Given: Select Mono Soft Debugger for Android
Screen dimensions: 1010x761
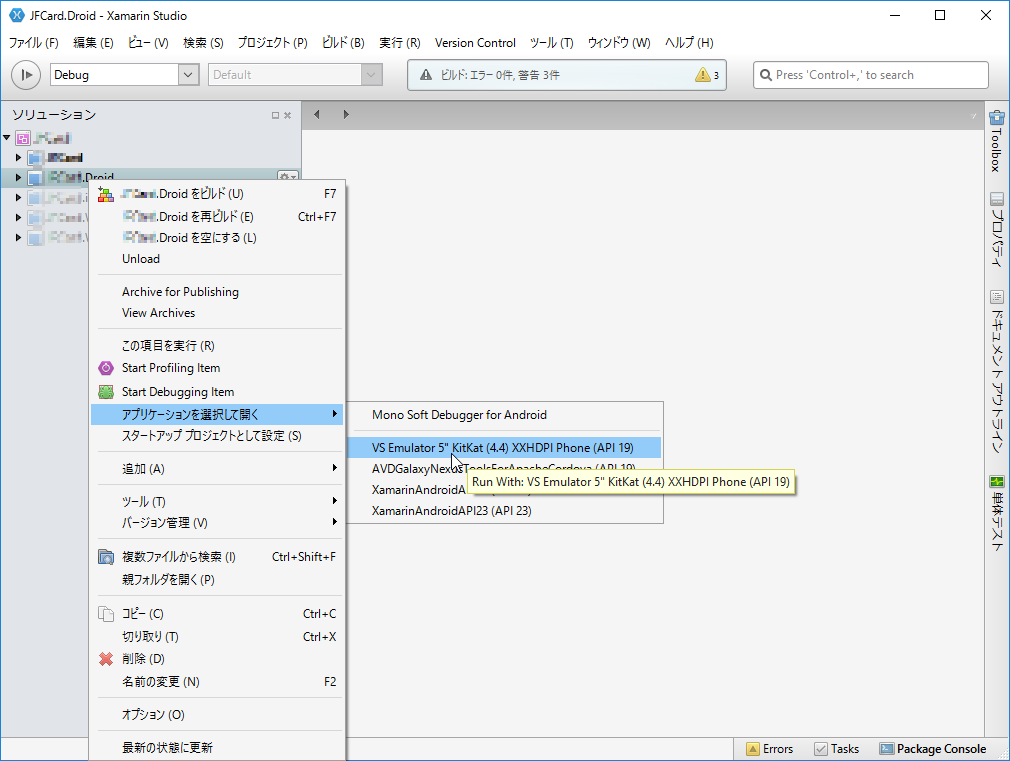Looking at the screenshot, I should (504, 415).
